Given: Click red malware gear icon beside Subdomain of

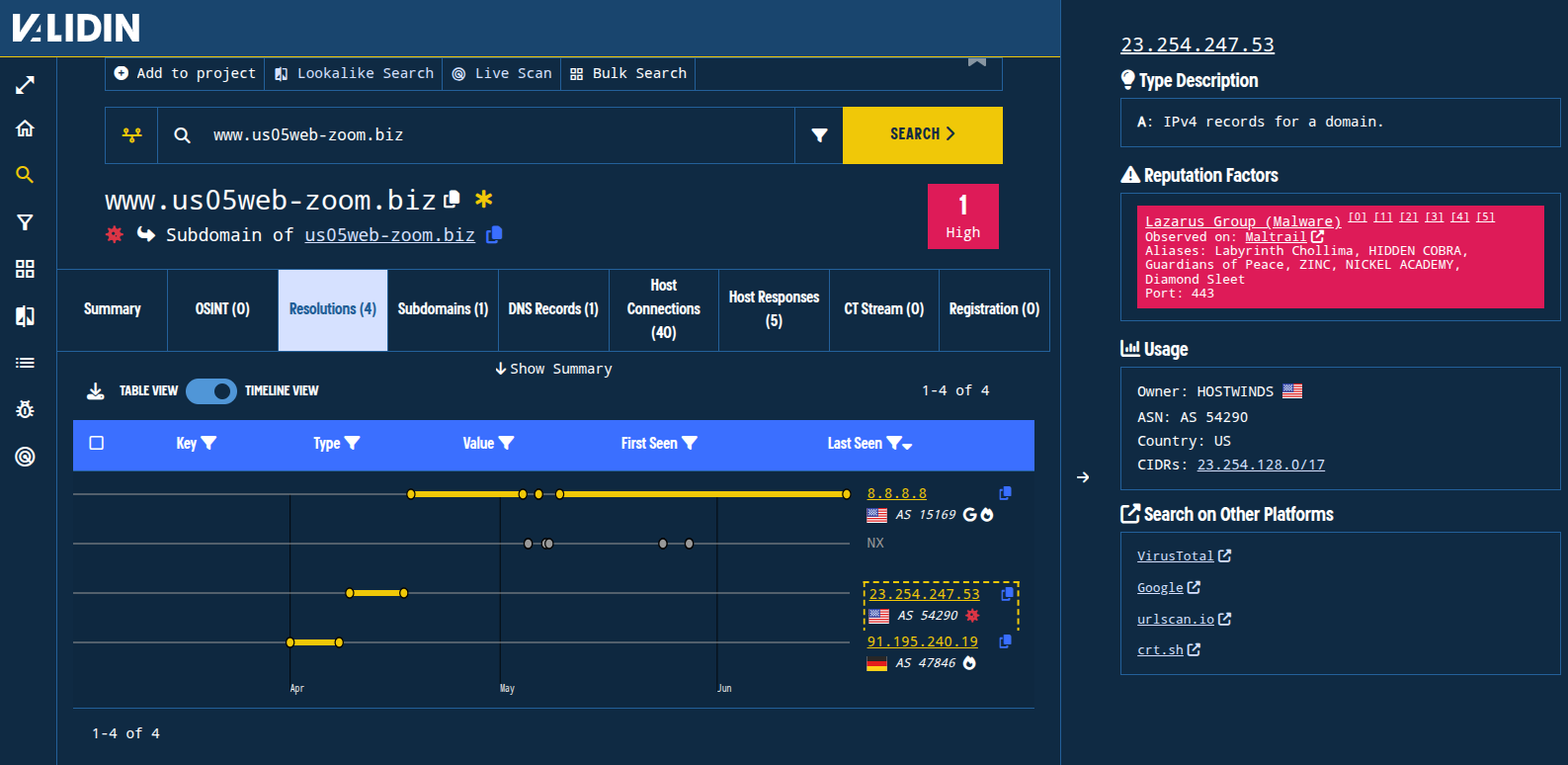Looking at the screenshot, I should pos(115,234).
